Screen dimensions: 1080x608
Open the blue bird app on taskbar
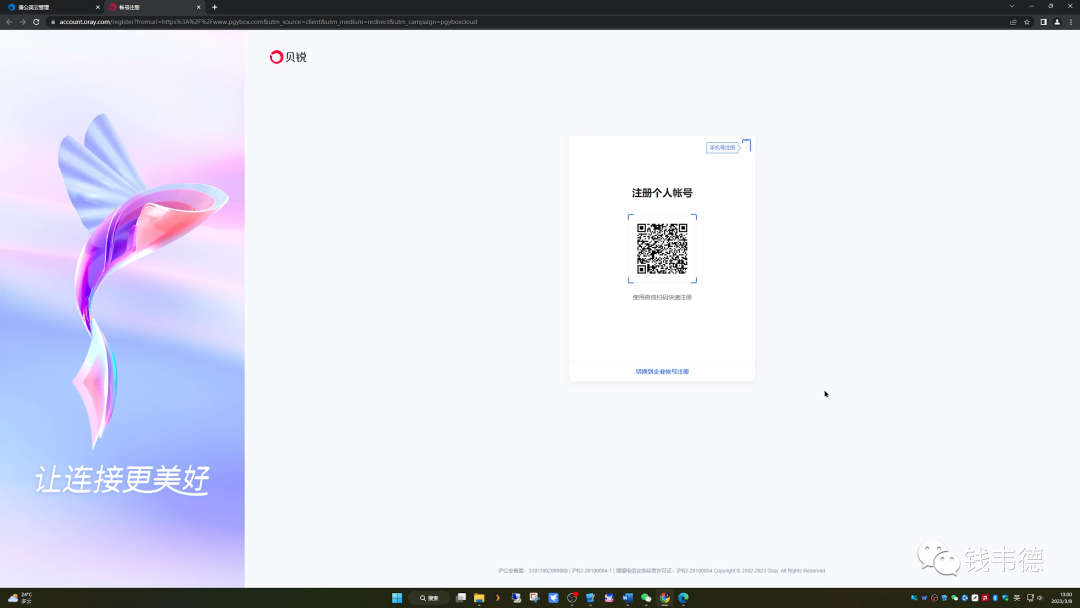point(553,598)
